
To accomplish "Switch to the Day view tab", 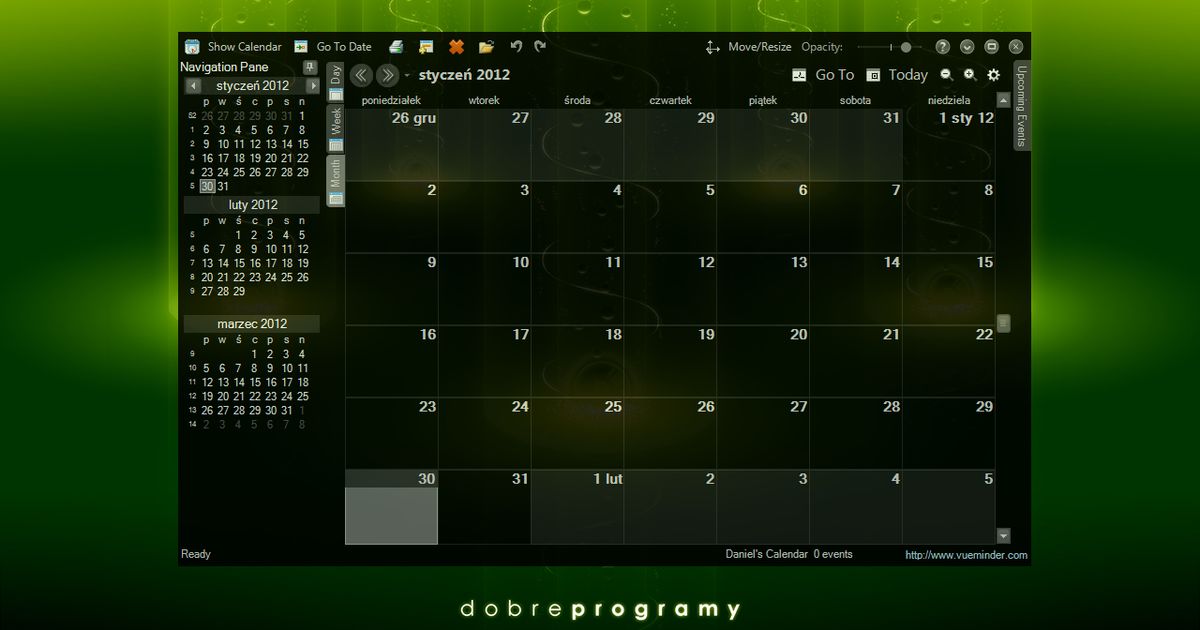I will (x=336, y=82).
